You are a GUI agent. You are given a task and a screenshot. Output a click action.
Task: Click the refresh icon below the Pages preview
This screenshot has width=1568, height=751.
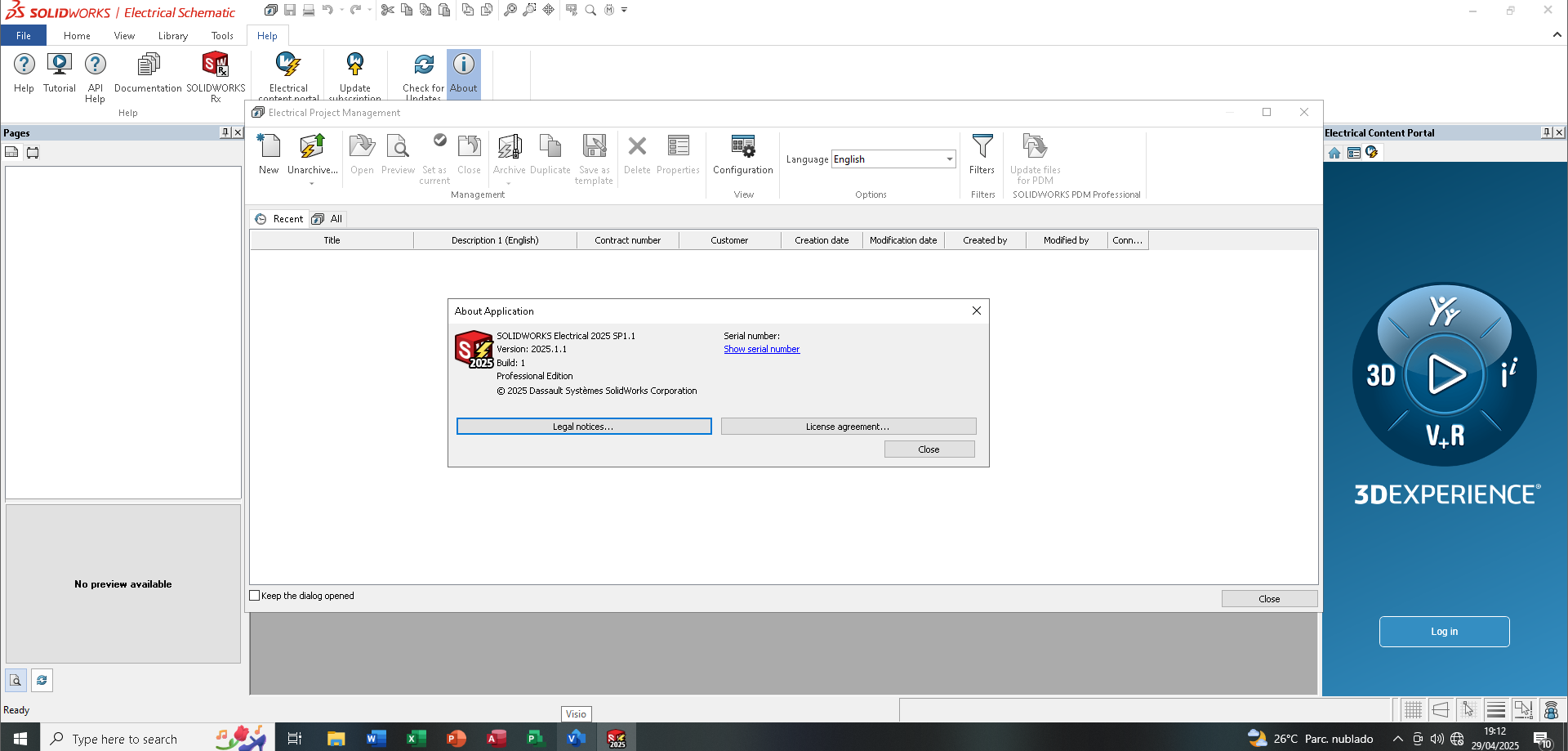[x=42, y=680]
